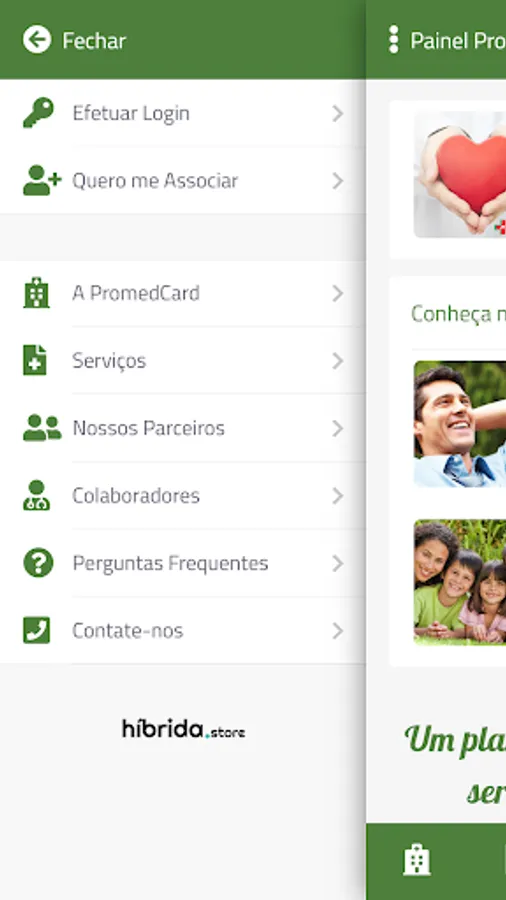Open the Nossos Parceiros menu entry

point(182,428)
